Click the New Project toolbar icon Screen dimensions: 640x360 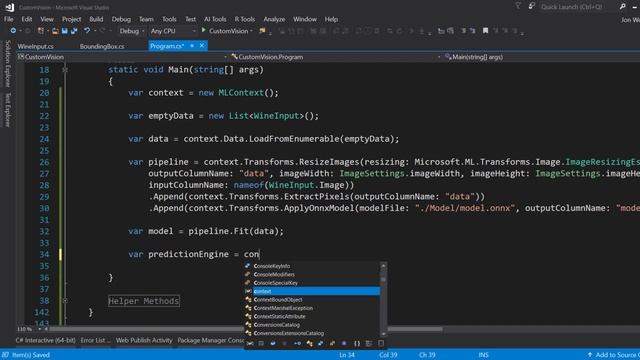point(40,31)
